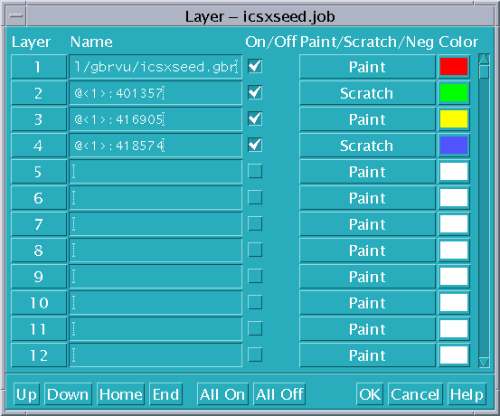Change layer 11 Paint mode option
Viewport: 500px width, 416px height.
[x=367, y=329]
